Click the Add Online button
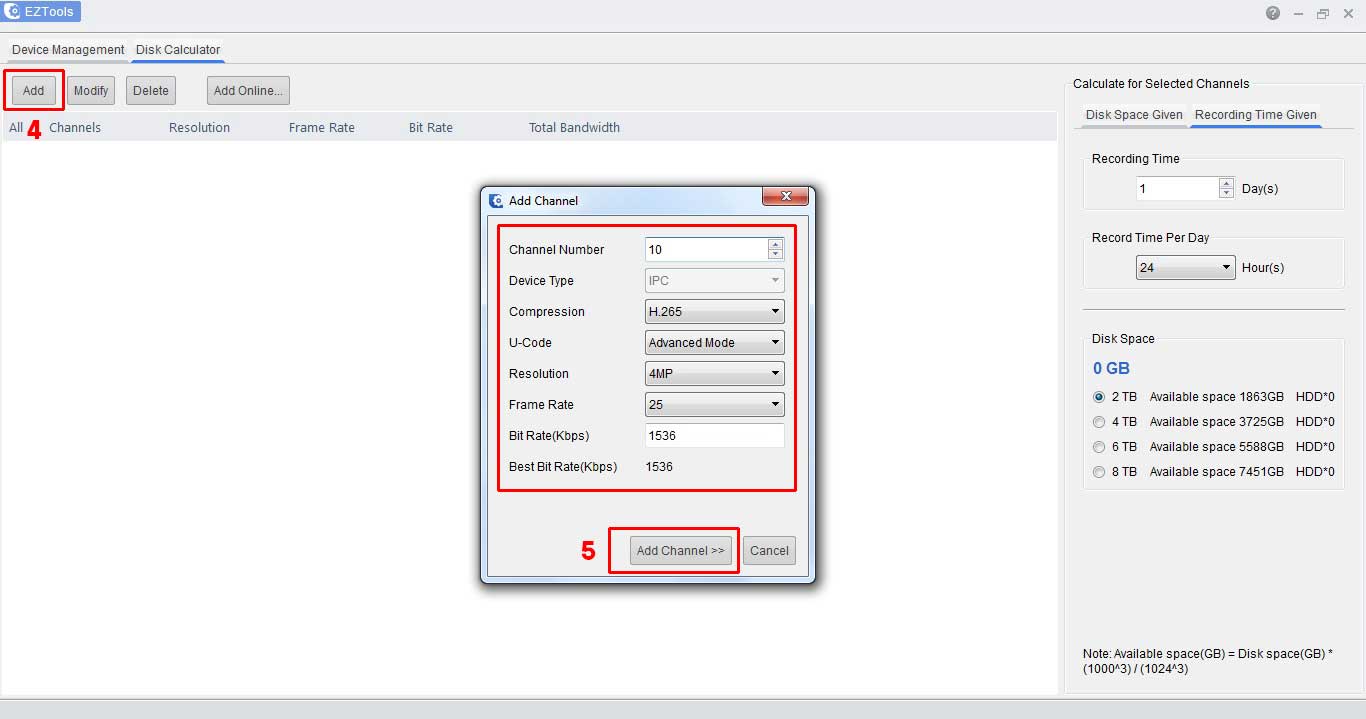1366x719 pixels. pyautogui.click(x=247, y=90)
